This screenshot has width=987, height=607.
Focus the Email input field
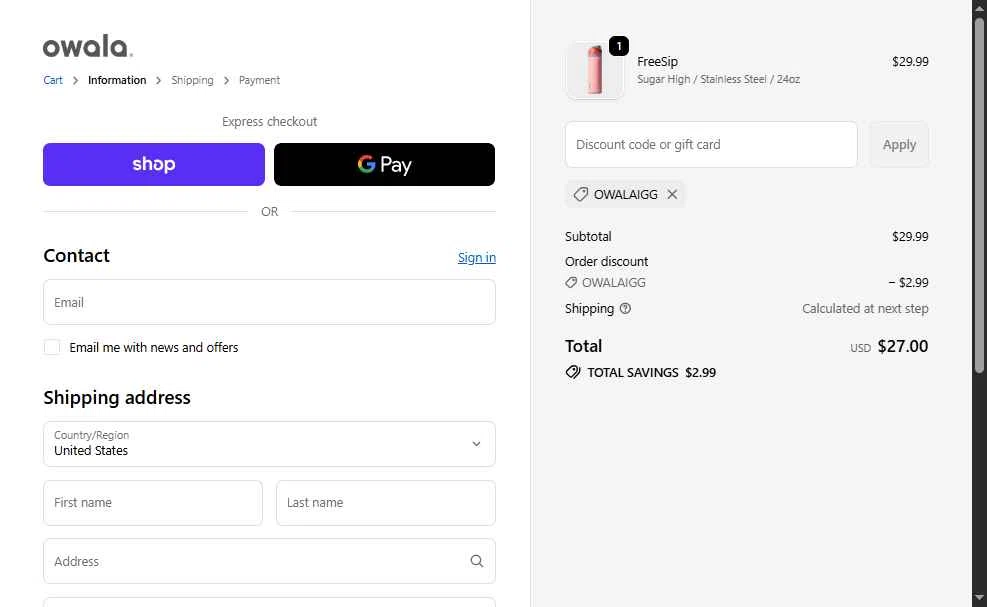(269, 302)
